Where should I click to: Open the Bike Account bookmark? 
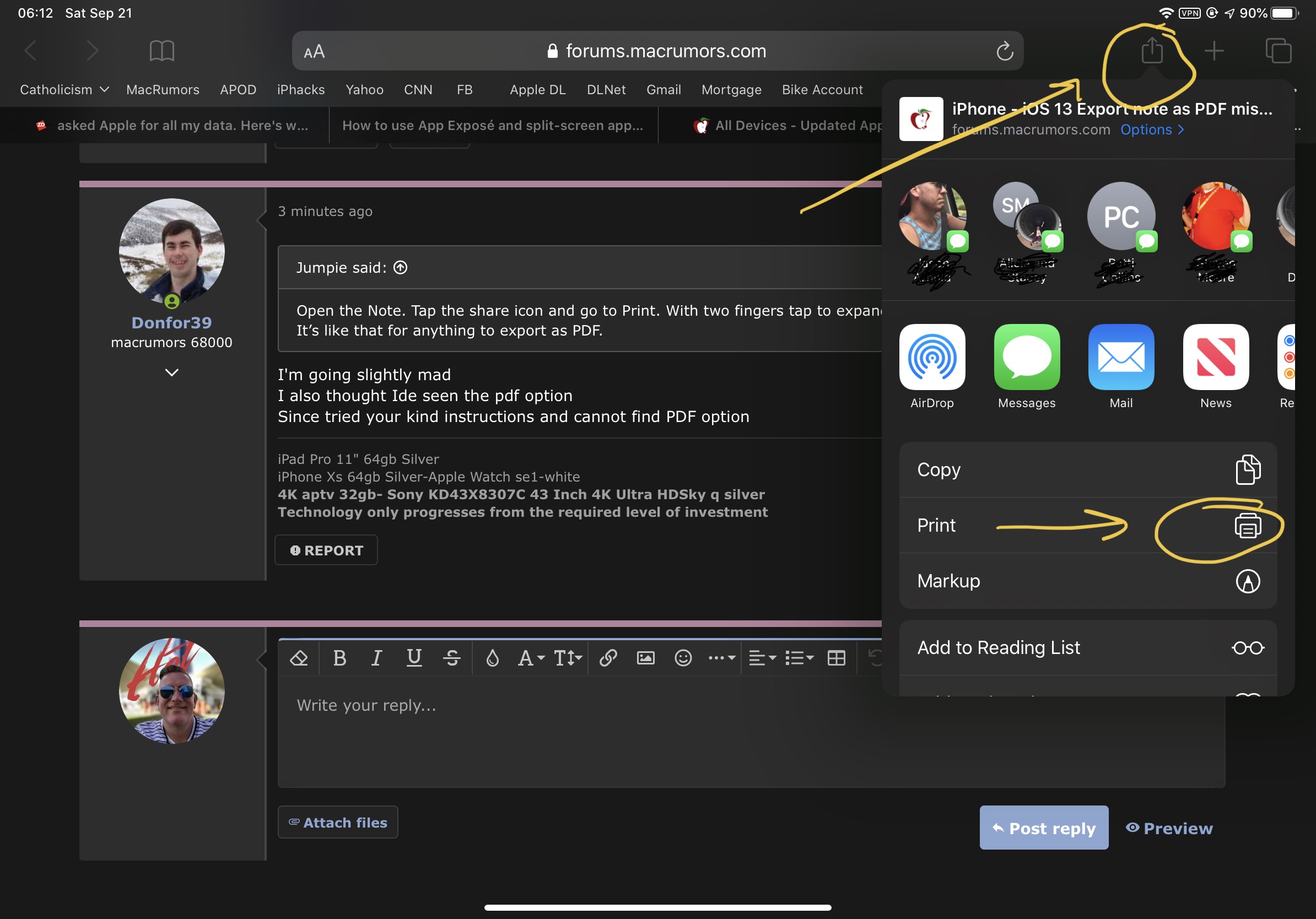[822, 90]
